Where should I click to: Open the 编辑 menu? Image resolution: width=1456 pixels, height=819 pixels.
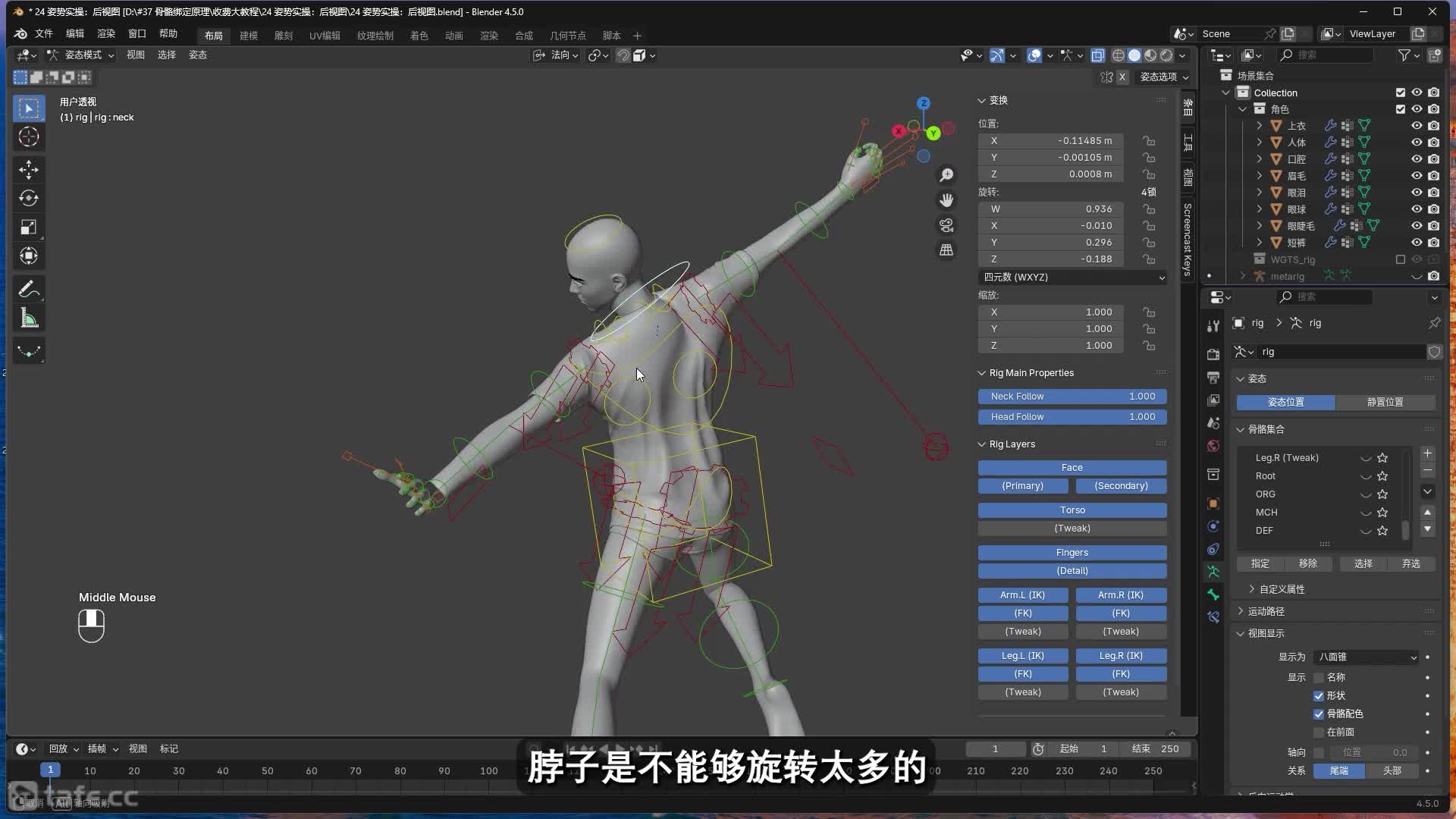(75, 34)
